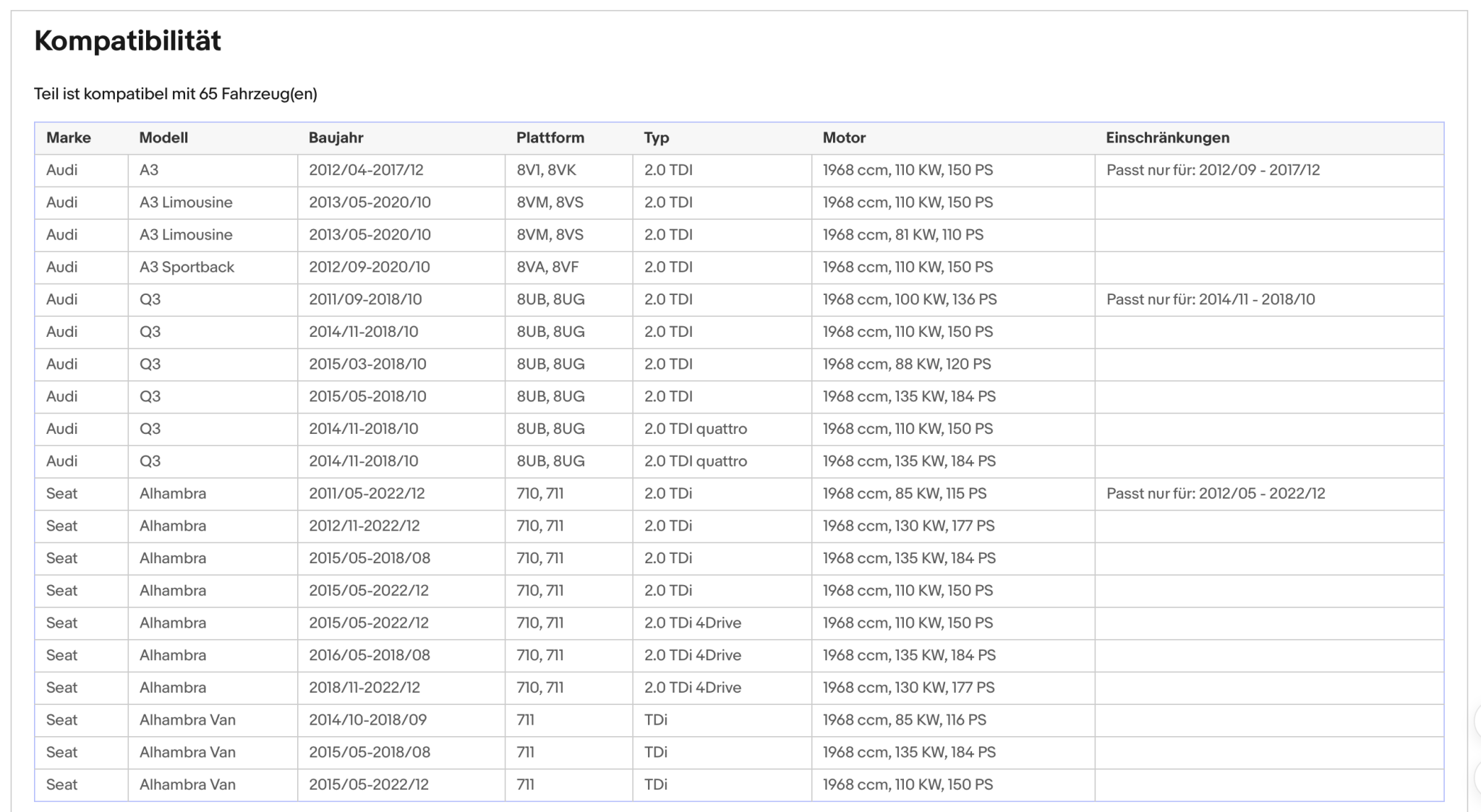Select platform cell 8V1, 8VK

pyautogui.click(x=547, y=170)
